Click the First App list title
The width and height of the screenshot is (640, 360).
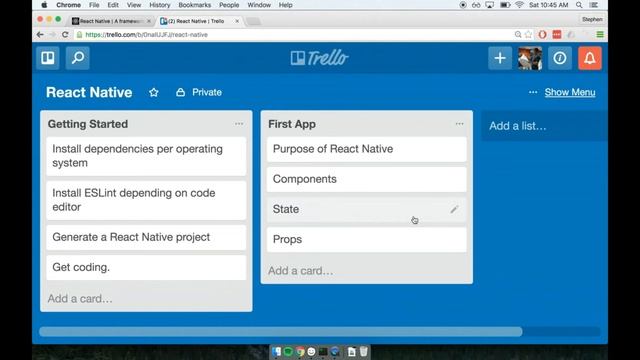[x=292, y=124]
